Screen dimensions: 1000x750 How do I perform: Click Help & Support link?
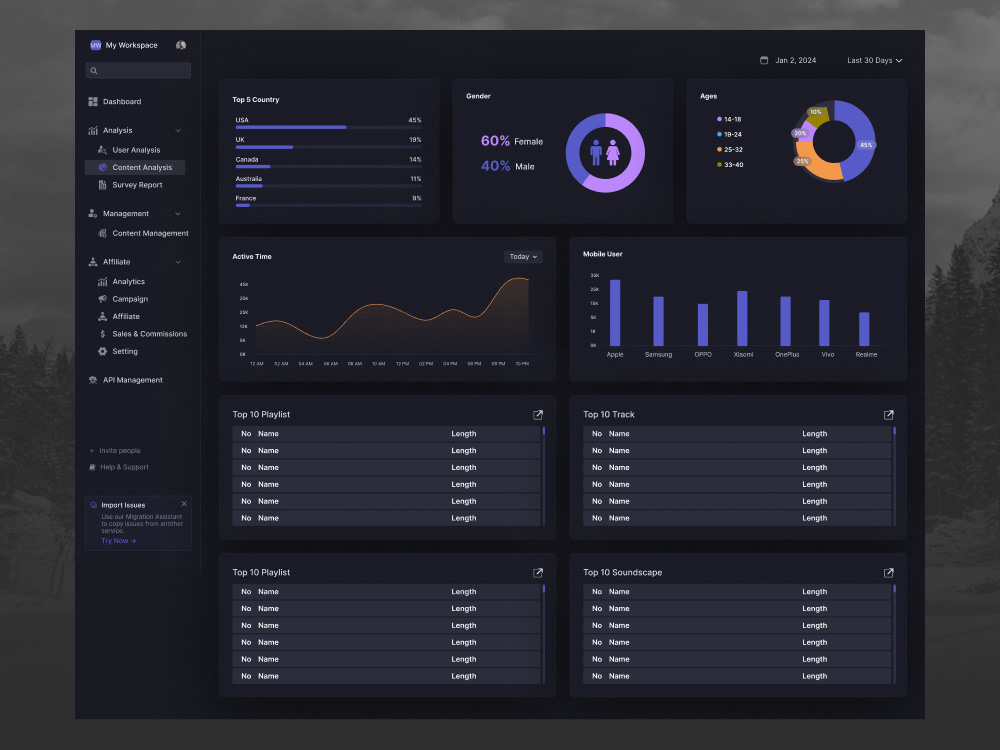[124, 467]
